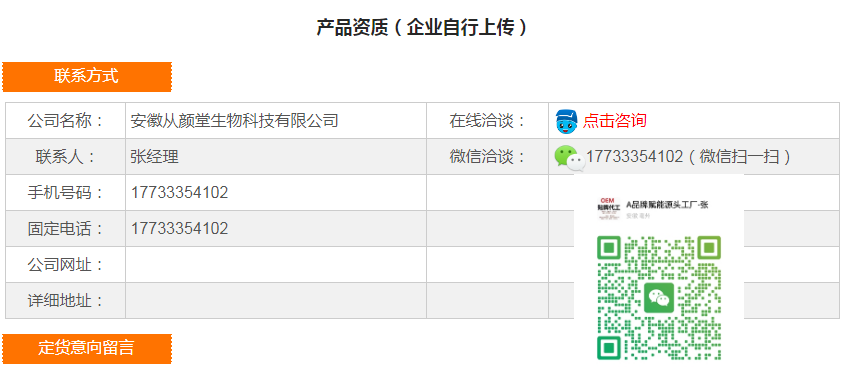Screen dimensions: 846x372
Task: Click the 公司名称 label cell
Action: [65, 120]
